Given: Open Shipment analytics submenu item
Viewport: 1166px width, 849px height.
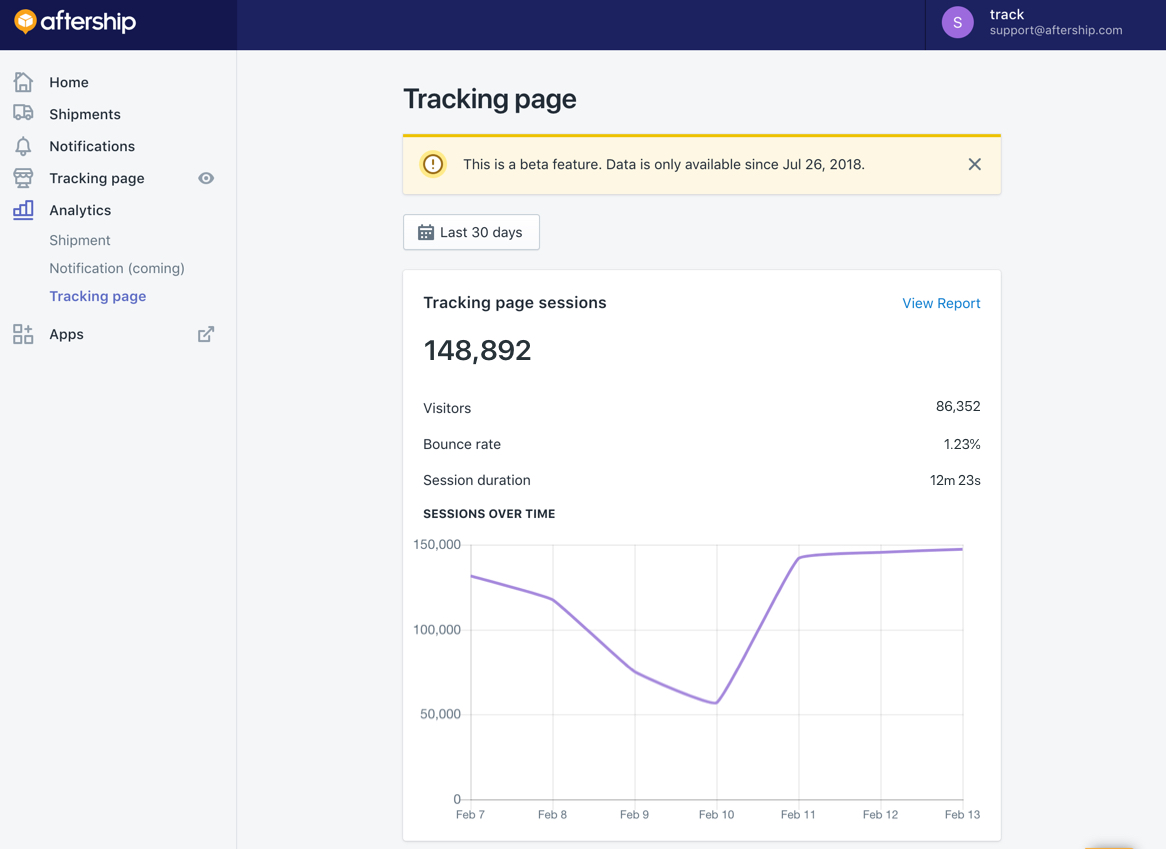Looking at the screenshot, I should (x=80, y=240).
